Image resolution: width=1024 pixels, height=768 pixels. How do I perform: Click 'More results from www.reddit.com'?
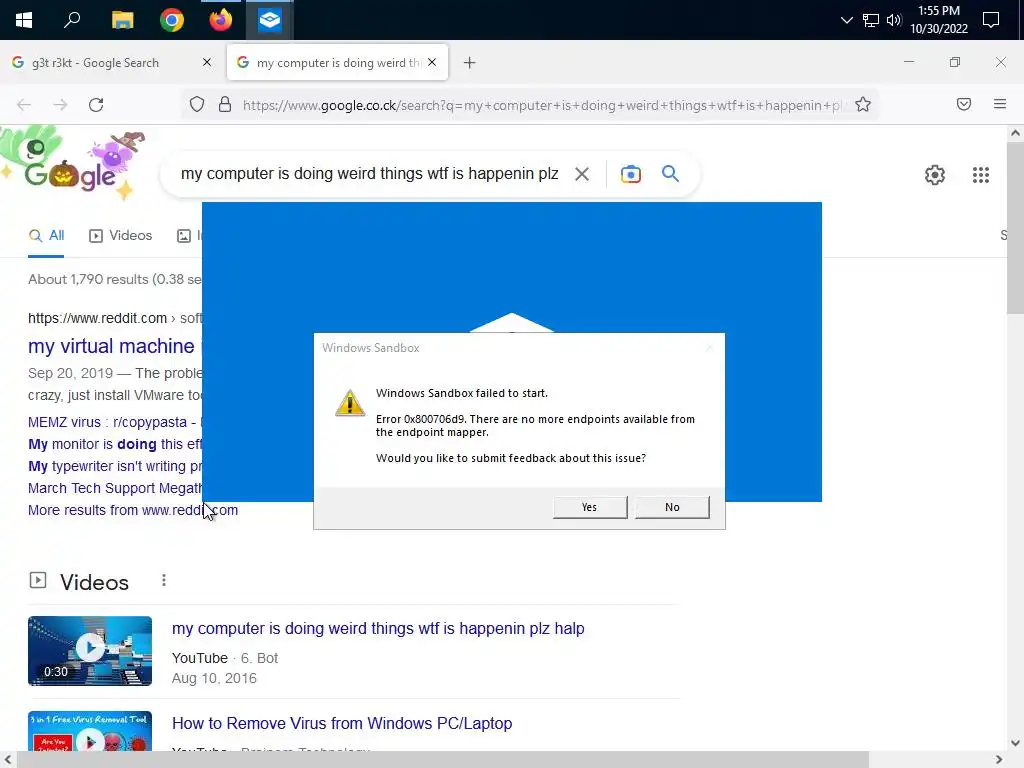tap(133, 511)
